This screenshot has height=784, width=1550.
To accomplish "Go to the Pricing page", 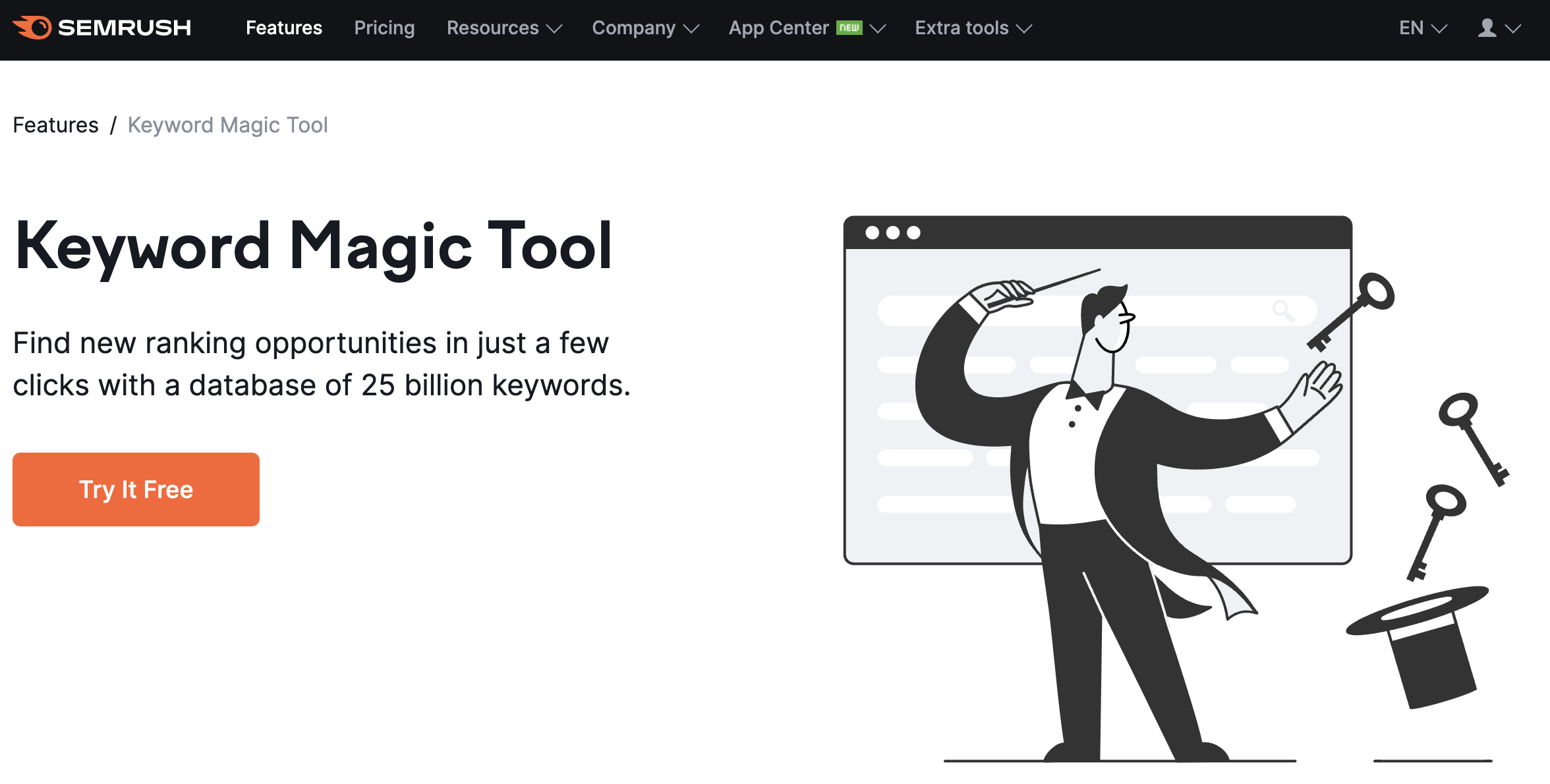I will click(x=384, y=28).
